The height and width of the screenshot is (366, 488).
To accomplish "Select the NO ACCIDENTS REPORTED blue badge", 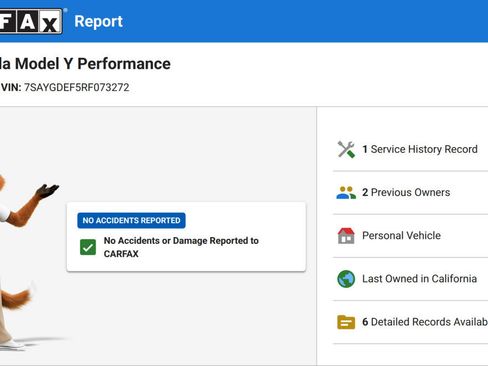I will click(x=131, y=220).
